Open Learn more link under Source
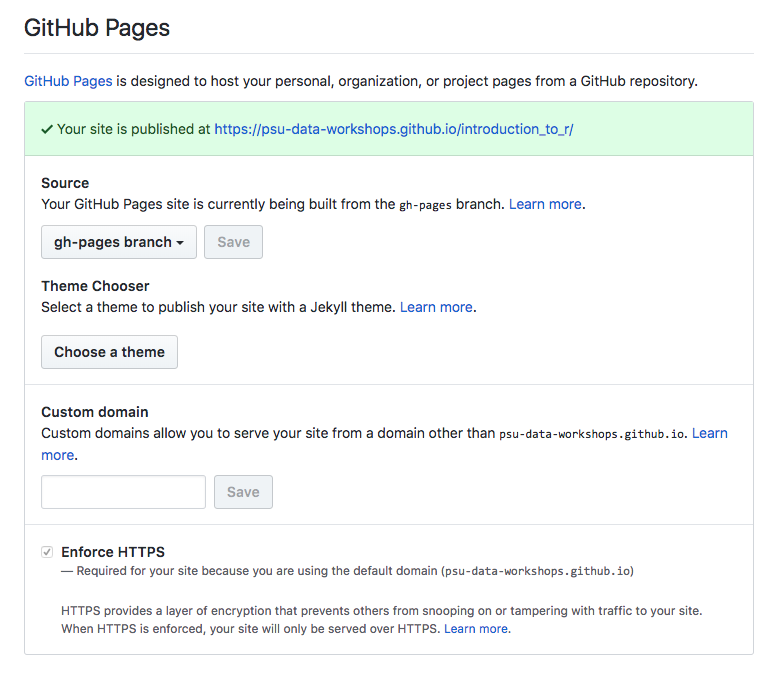772x683 pixels. pyautogui.click(x=545, y=204)
